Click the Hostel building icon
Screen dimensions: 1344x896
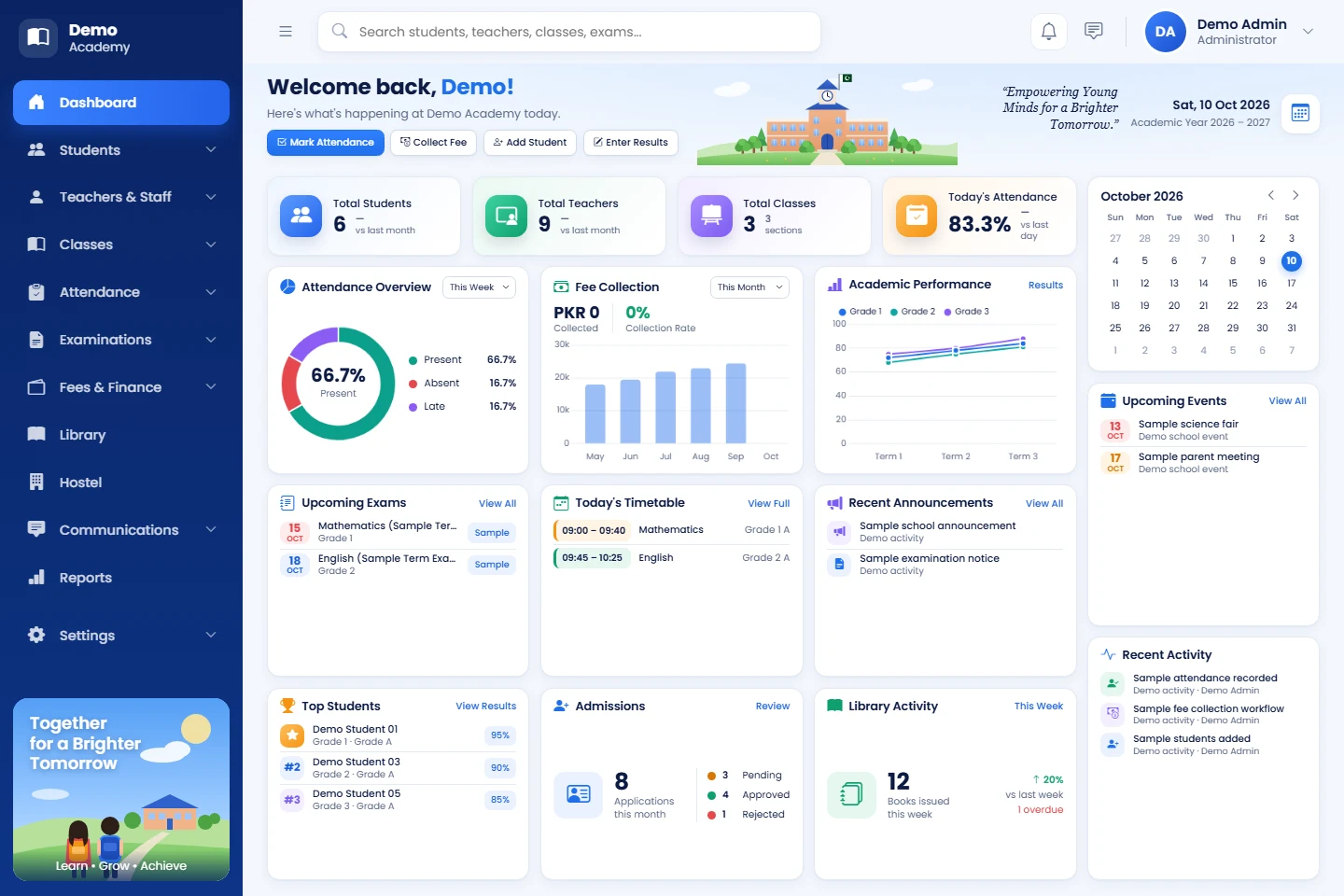coord(36,482)
